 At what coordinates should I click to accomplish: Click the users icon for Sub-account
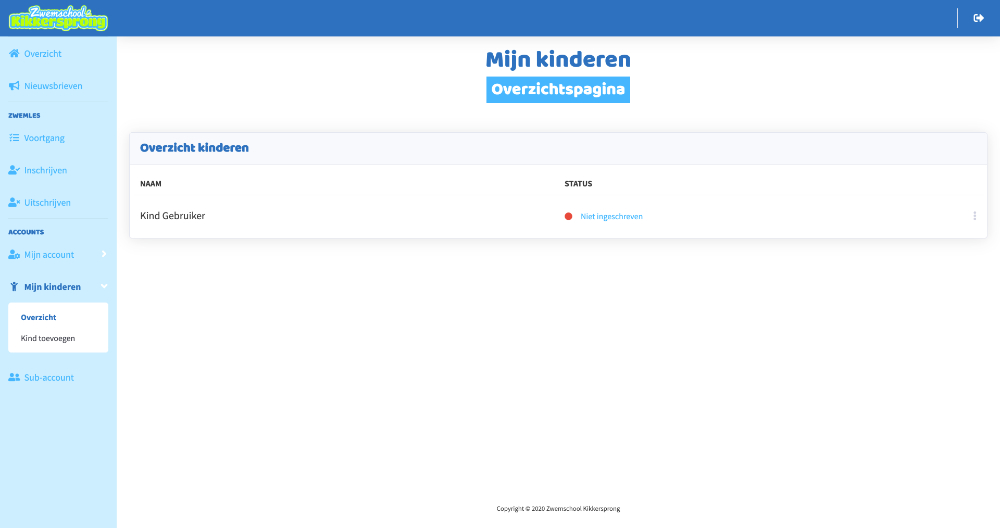pyautogui.click(x=14, y=378)
